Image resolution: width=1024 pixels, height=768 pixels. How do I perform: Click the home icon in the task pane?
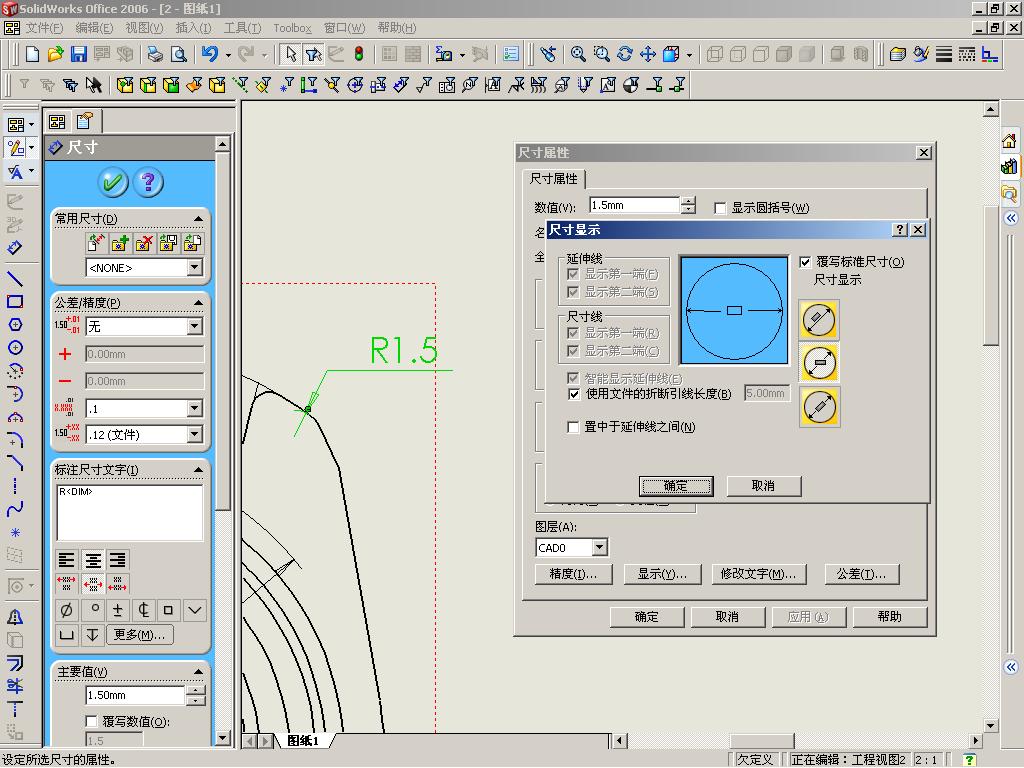pyautogui.click(x=1009, y=140)
